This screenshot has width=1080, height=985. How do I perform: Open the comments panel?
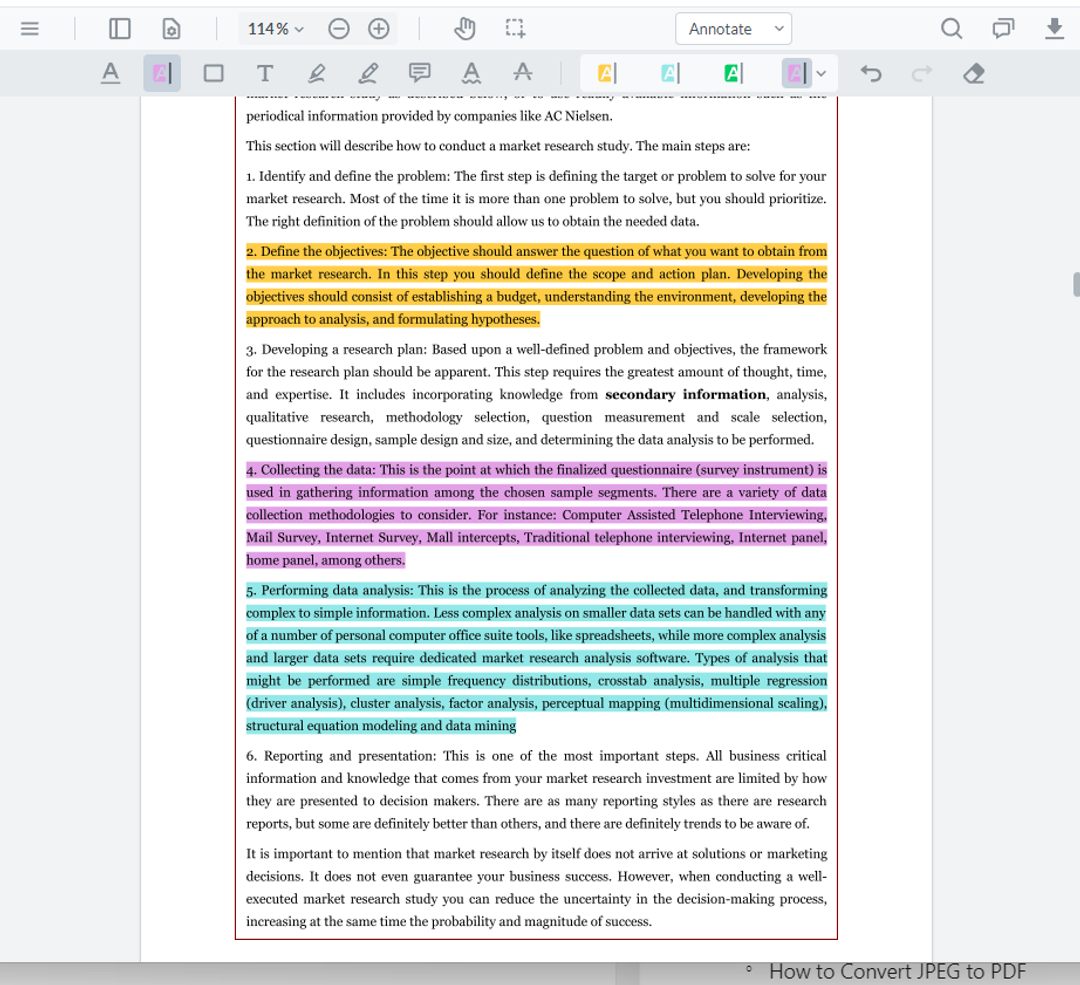(x=1003, y=28)
